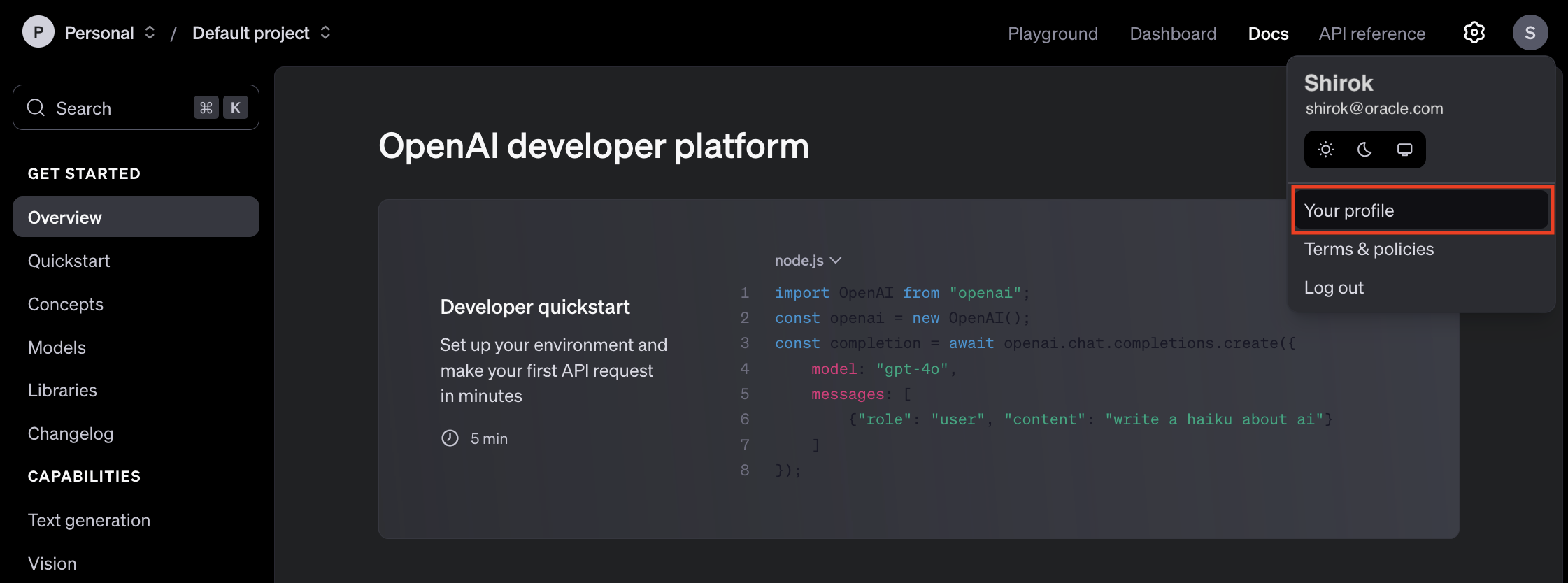Open the Developer quickstart card title

pos(535,307)
